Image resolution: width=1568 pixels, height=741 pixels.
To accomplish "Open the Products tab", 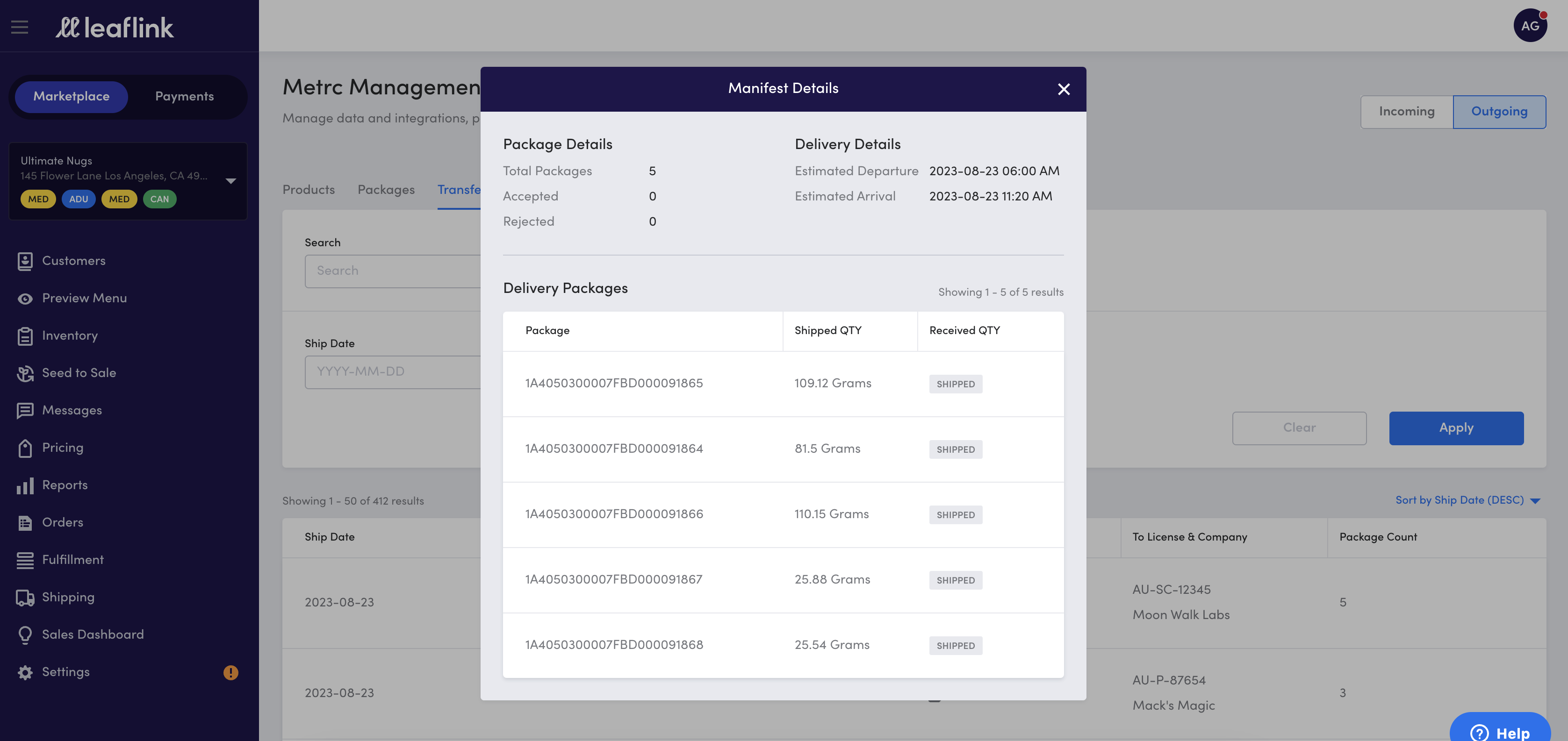I will coord(309,190).
